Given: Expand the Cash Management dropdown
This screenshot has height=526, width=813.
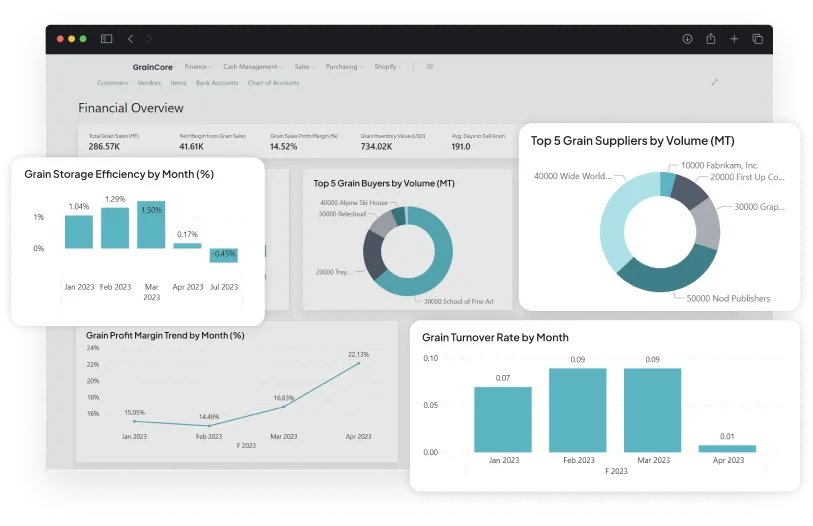Looking at the screenshot, I should 252,67.
